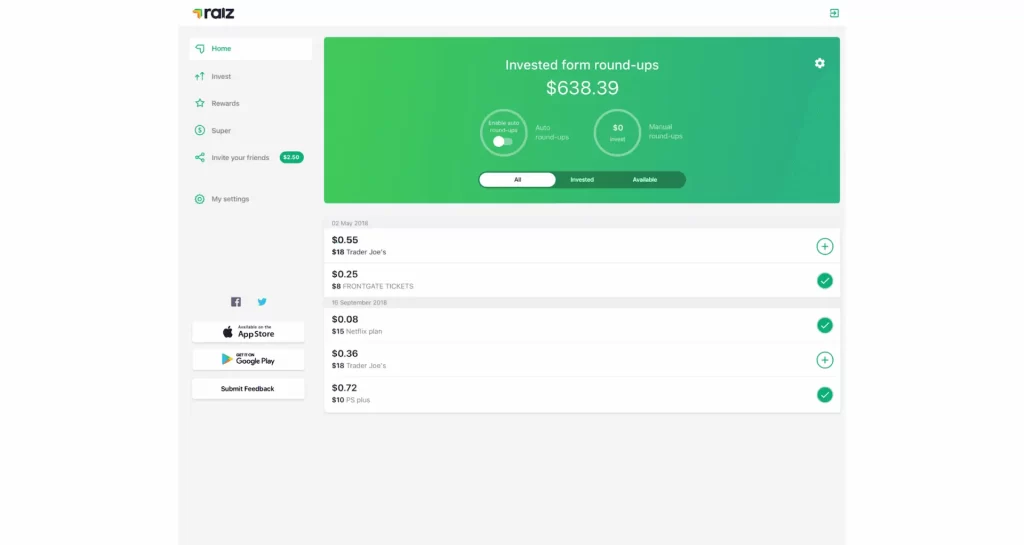Viewport: 1024px width, 545px height.
Task: Click the $2.50 invite badge
Action: tap(291, 157)
